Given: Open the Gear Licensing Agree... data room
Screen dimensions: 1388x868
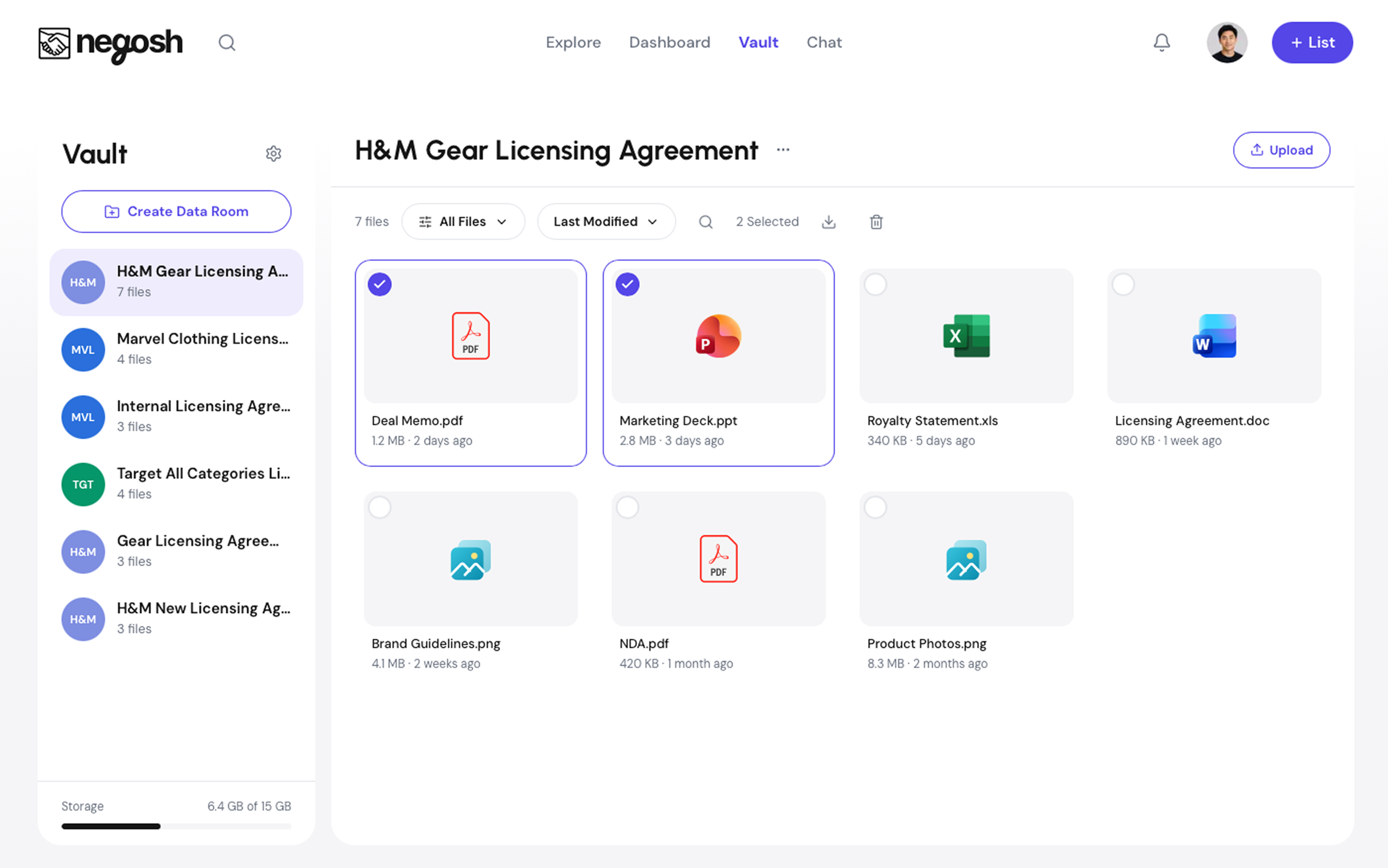Looking at the screenshot, I should pos(176,552).
